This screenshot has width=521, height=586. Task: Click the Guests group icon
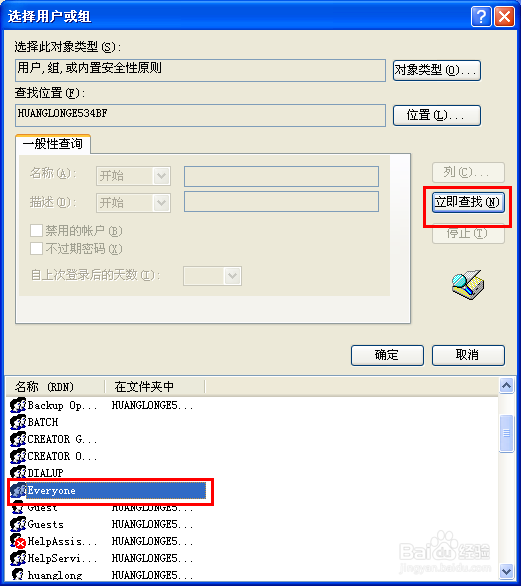[x=18, y=524]
